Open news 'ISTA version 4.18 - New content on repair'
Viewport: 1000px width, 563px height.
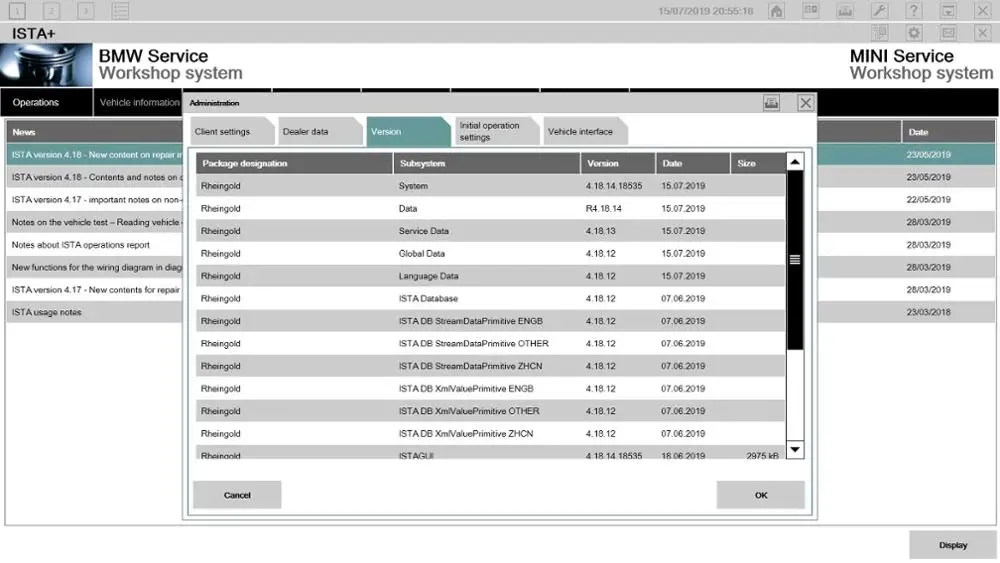94,155
